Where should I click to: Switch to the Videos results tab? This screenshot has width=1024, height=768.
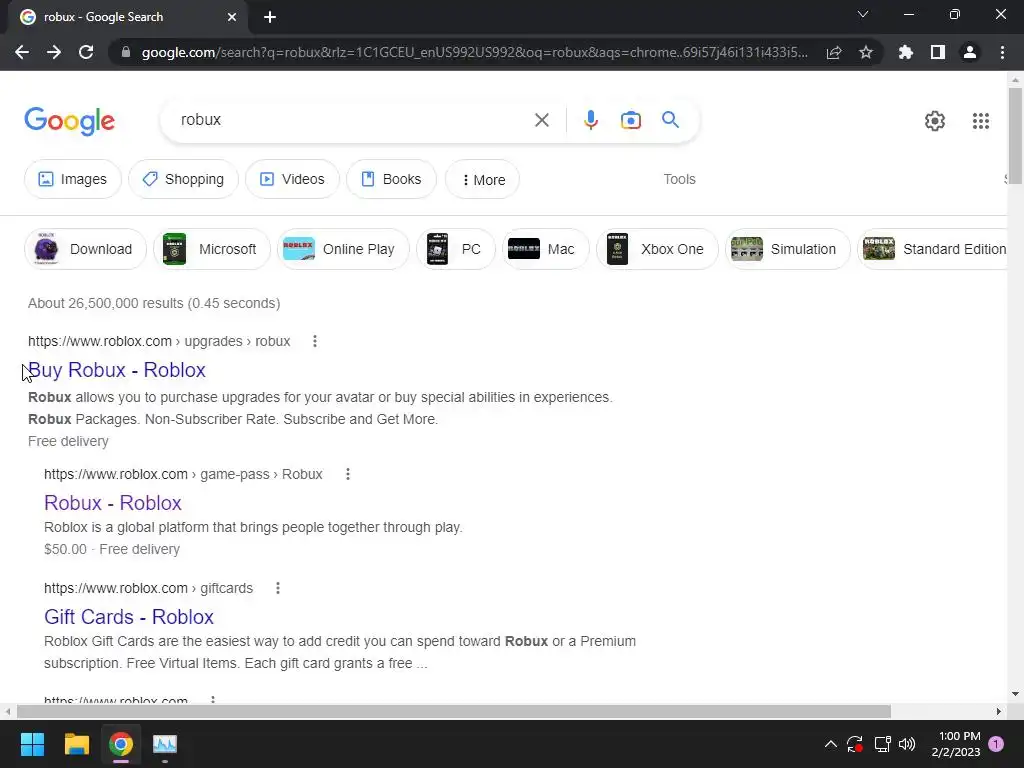click(292, 179)
